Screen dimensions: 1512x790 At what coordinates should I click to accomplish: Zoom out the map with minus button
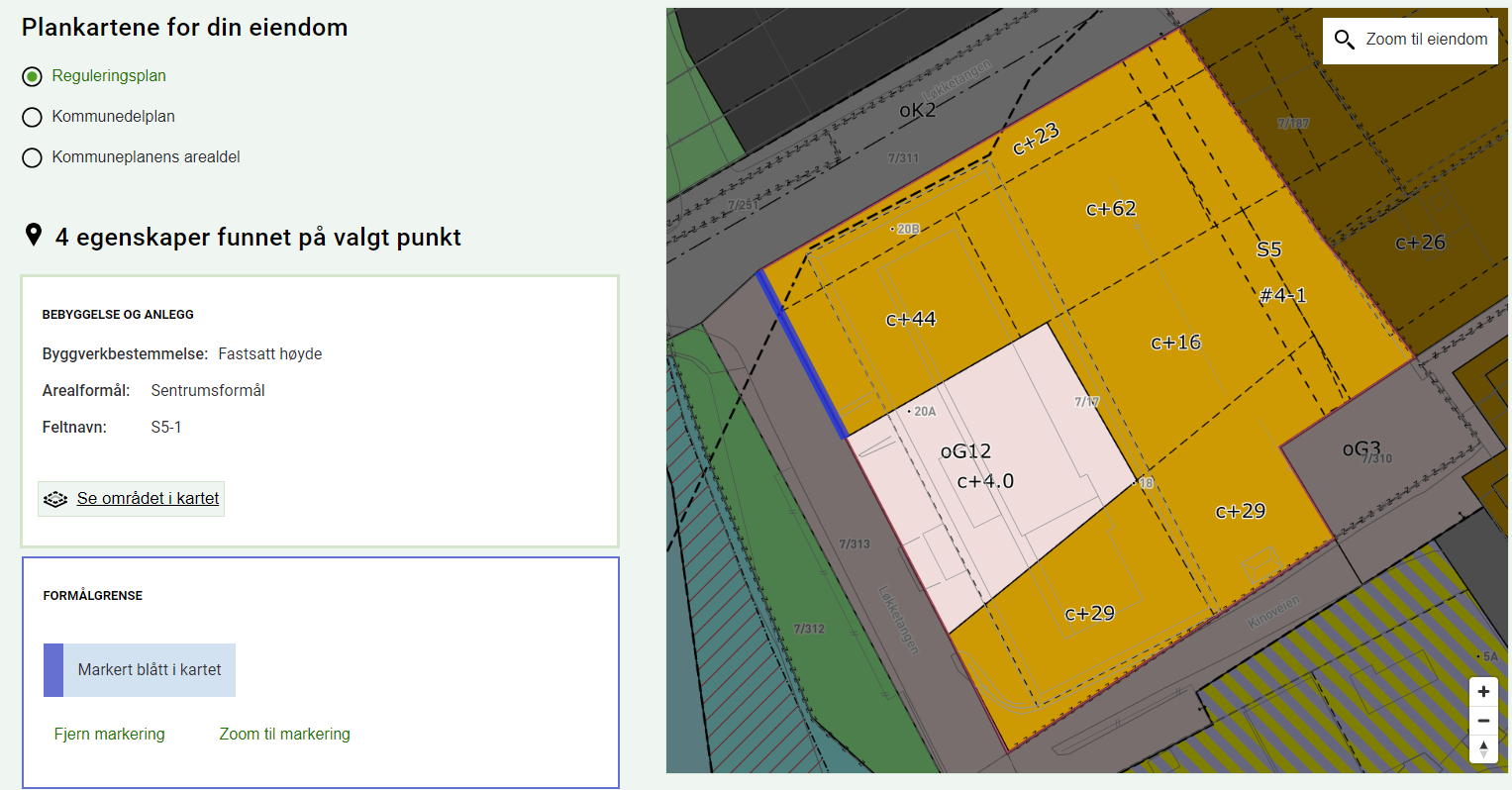point(1482,721)
